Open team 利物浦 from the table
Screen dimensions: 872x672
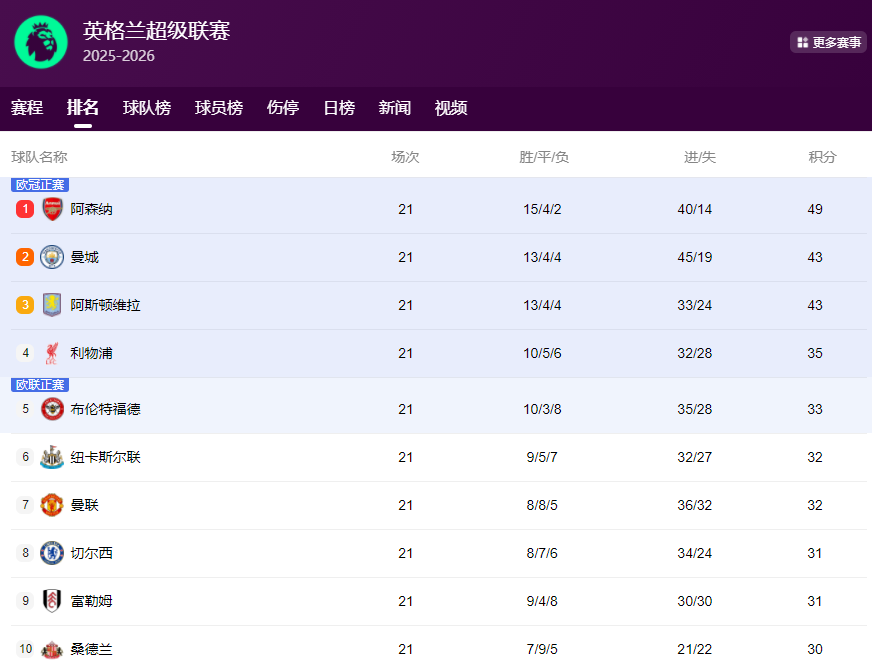pyautogui.click(x=91, y=353)
